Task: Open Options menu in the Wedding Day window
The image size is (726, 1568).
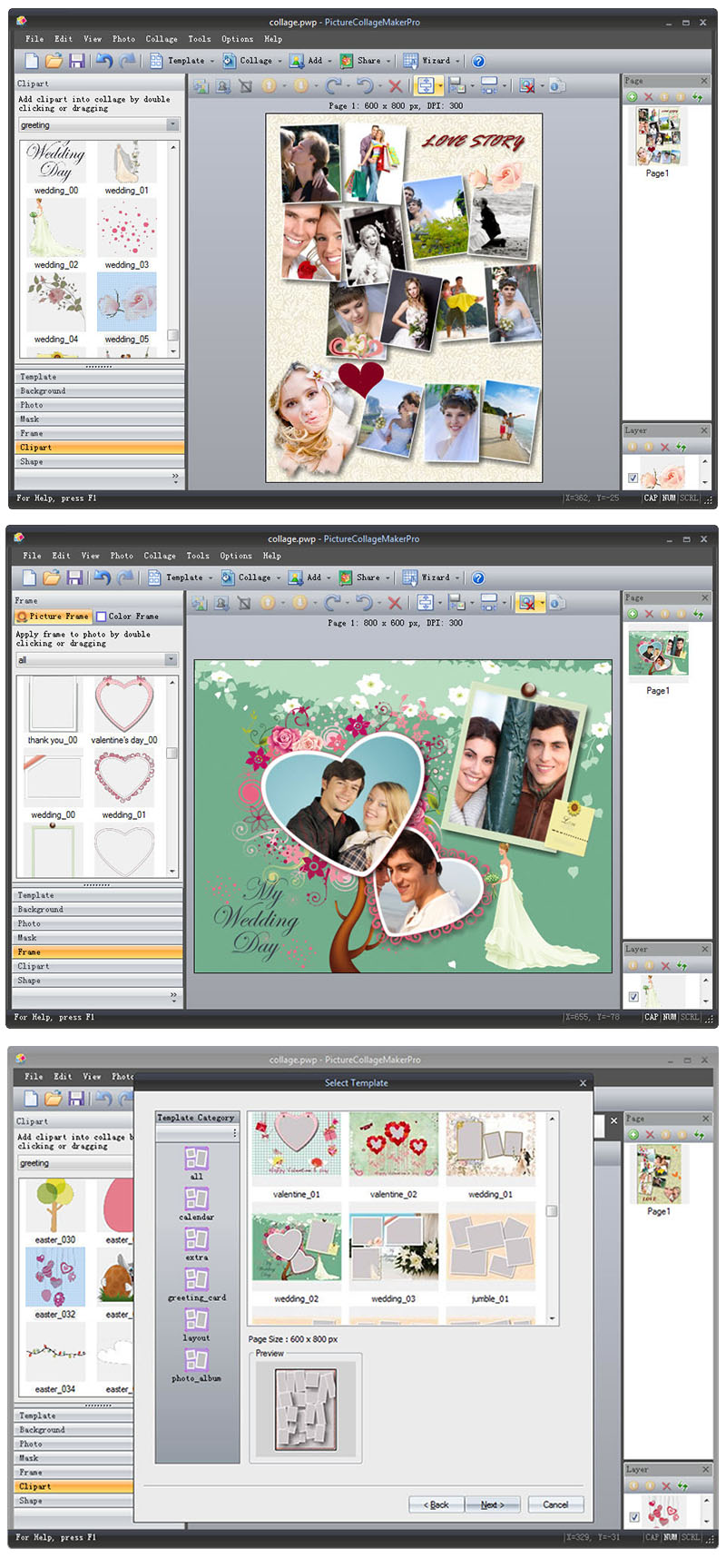Action: click(236, 556)
